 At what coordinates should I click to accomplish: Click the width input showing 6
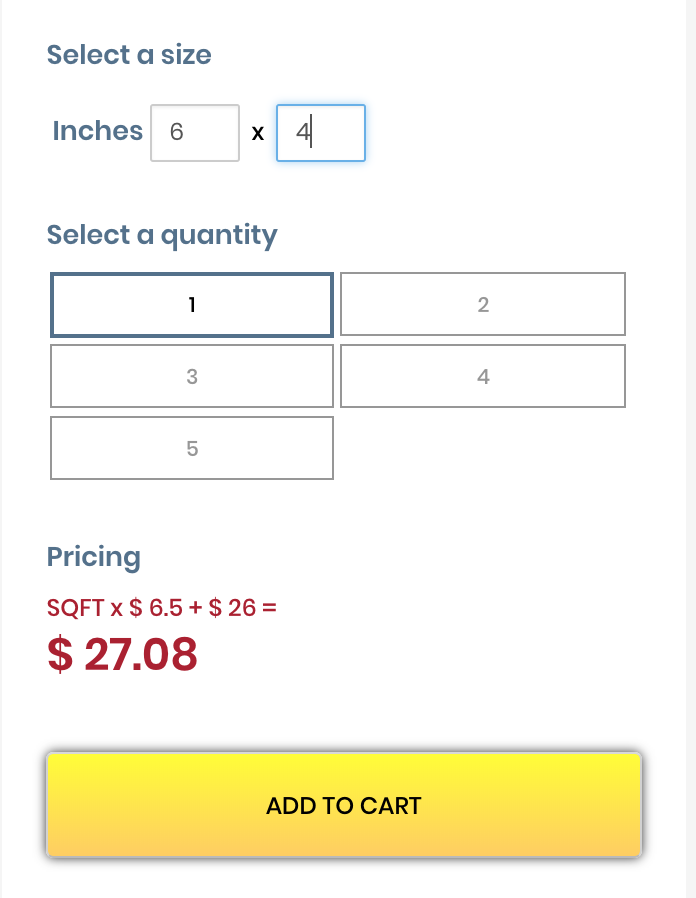tap(195, 132)
